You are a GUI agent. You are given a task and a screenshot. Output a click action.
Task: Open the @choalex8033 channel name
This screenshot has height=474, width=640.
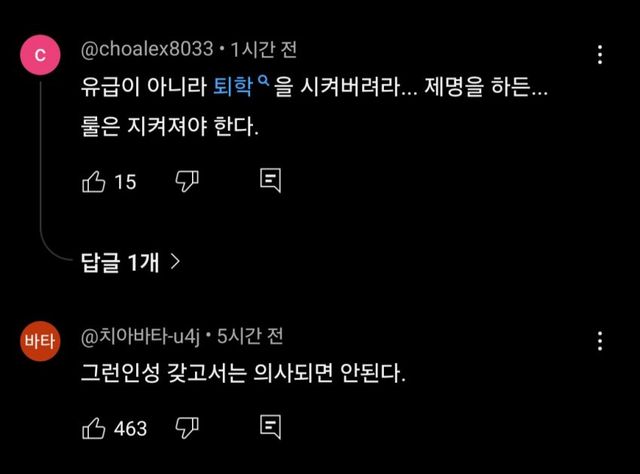[x=147, y=49]
